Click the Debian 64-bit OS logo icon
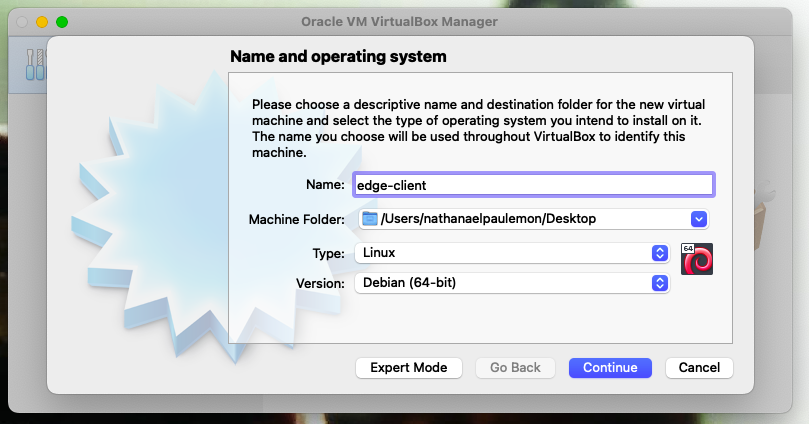809x424 pixels. pyautogui.click(x=697, y=259)
